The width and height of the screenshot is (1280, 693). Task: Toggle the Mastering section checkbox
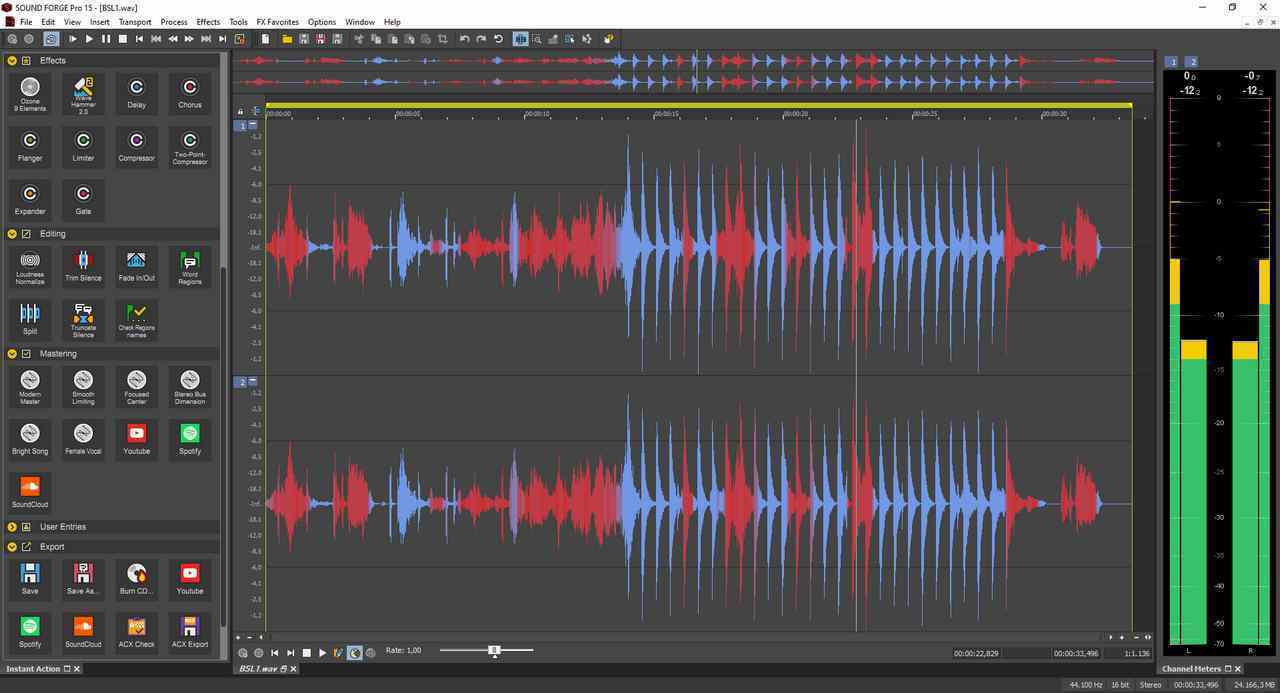pos(26,354)
